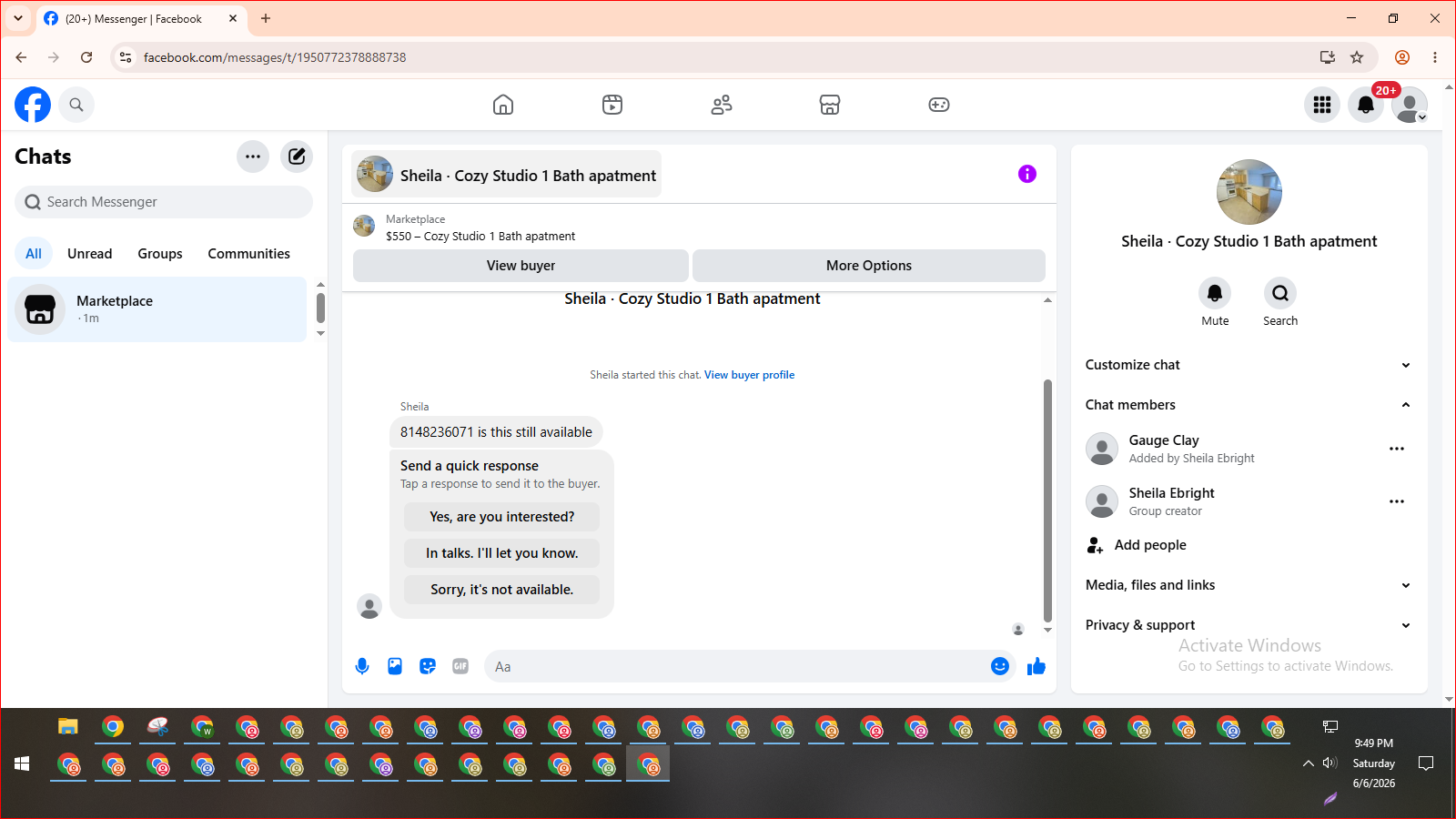1456x819 pixels.
Task: Open the Marketplace conversation in chat list
Action: coord(157,309)
